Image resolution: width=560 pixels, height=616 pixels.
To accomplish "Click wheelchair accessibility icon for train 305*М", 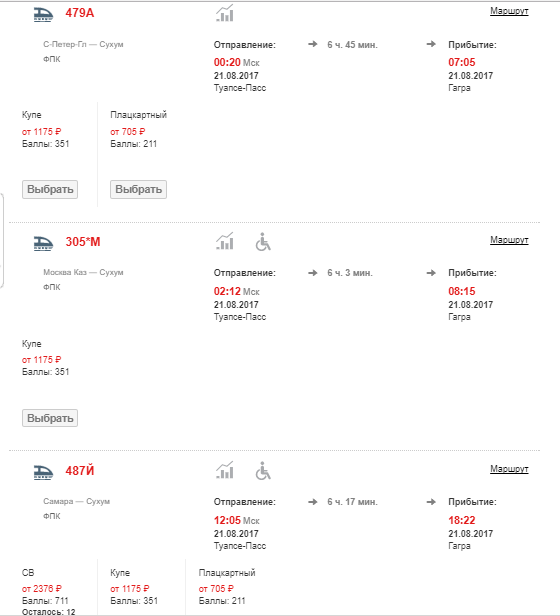I will [263, 242].
